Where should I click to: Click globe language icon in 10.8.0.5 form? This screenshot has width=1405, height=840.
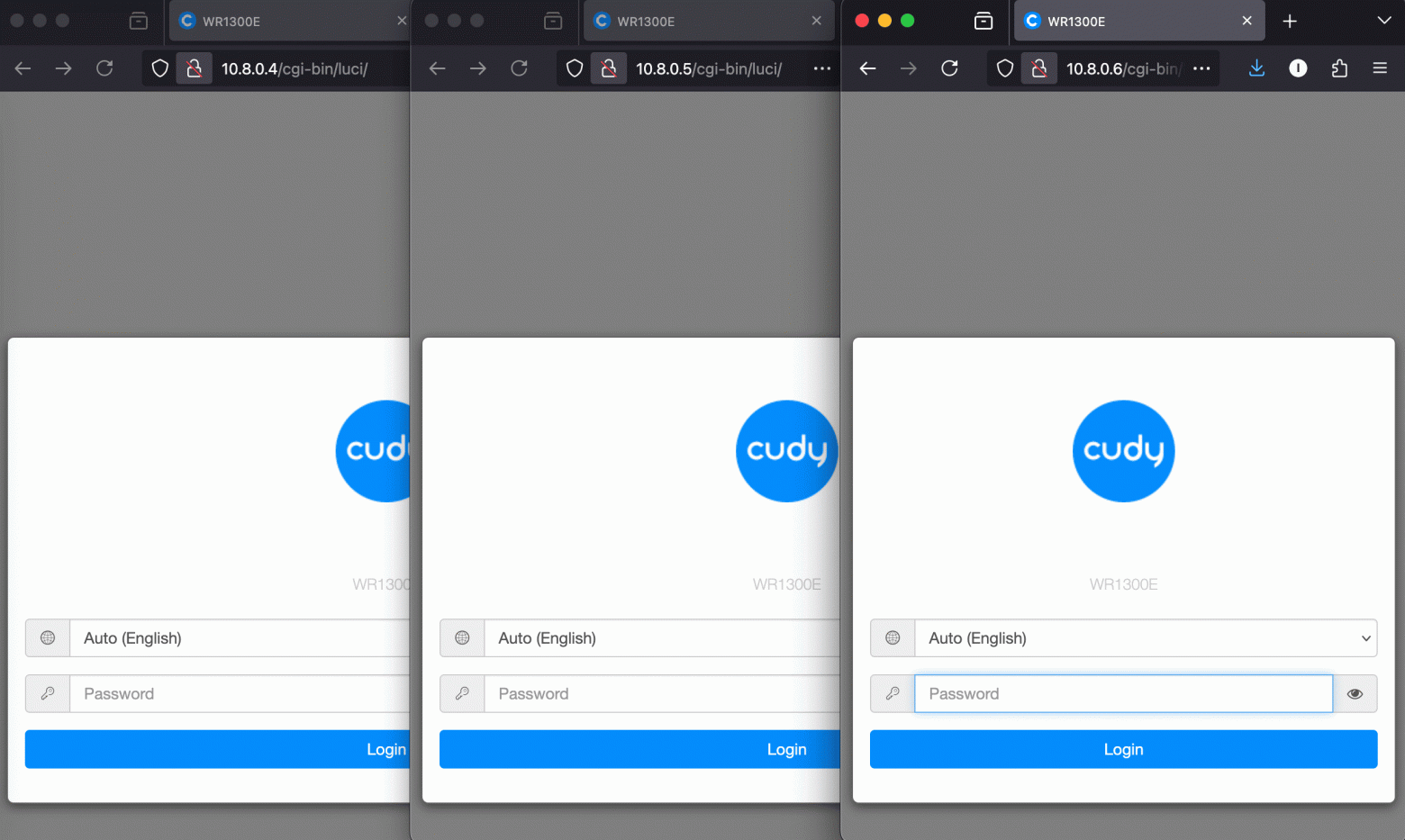click(462, 638)
